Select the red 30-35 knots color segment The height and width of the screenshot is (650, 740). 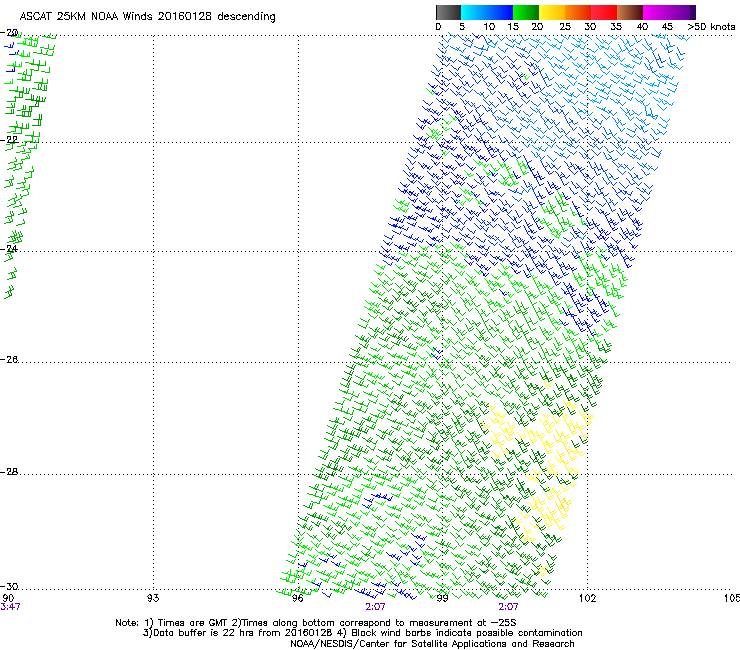click(604, 12)
